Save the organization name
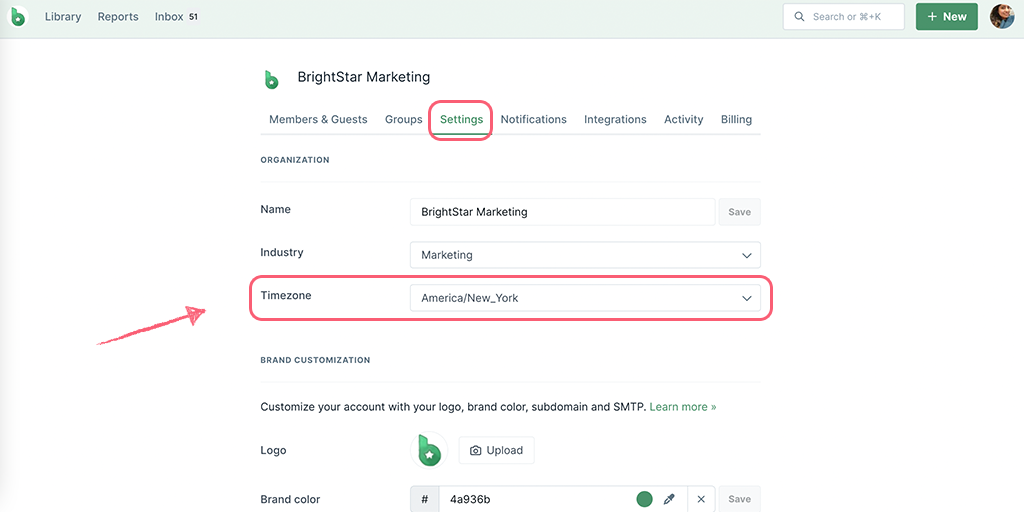 (739, 212)
